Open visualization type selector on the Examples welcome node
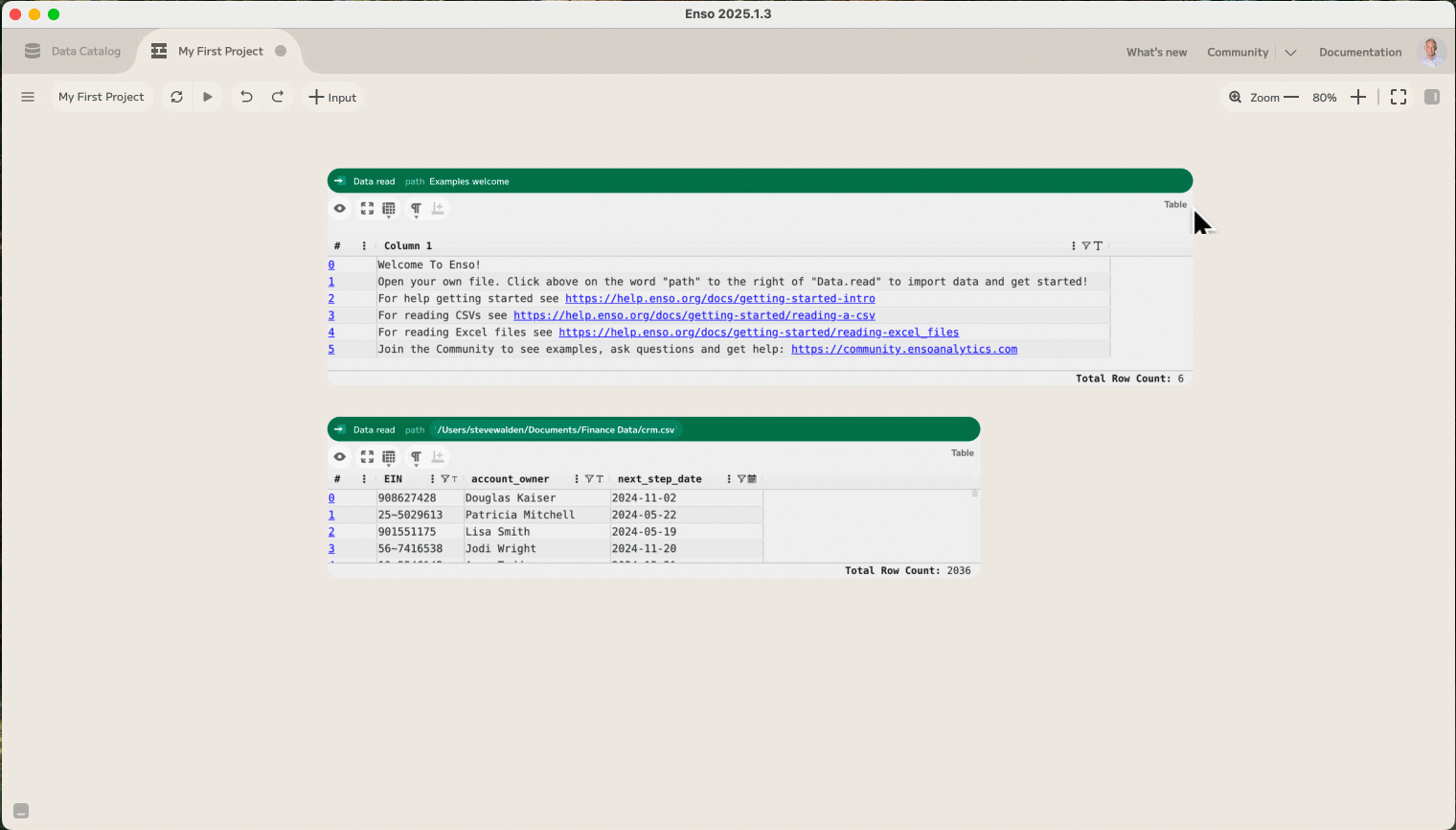The image size is (1456, 830). point(389,209)
